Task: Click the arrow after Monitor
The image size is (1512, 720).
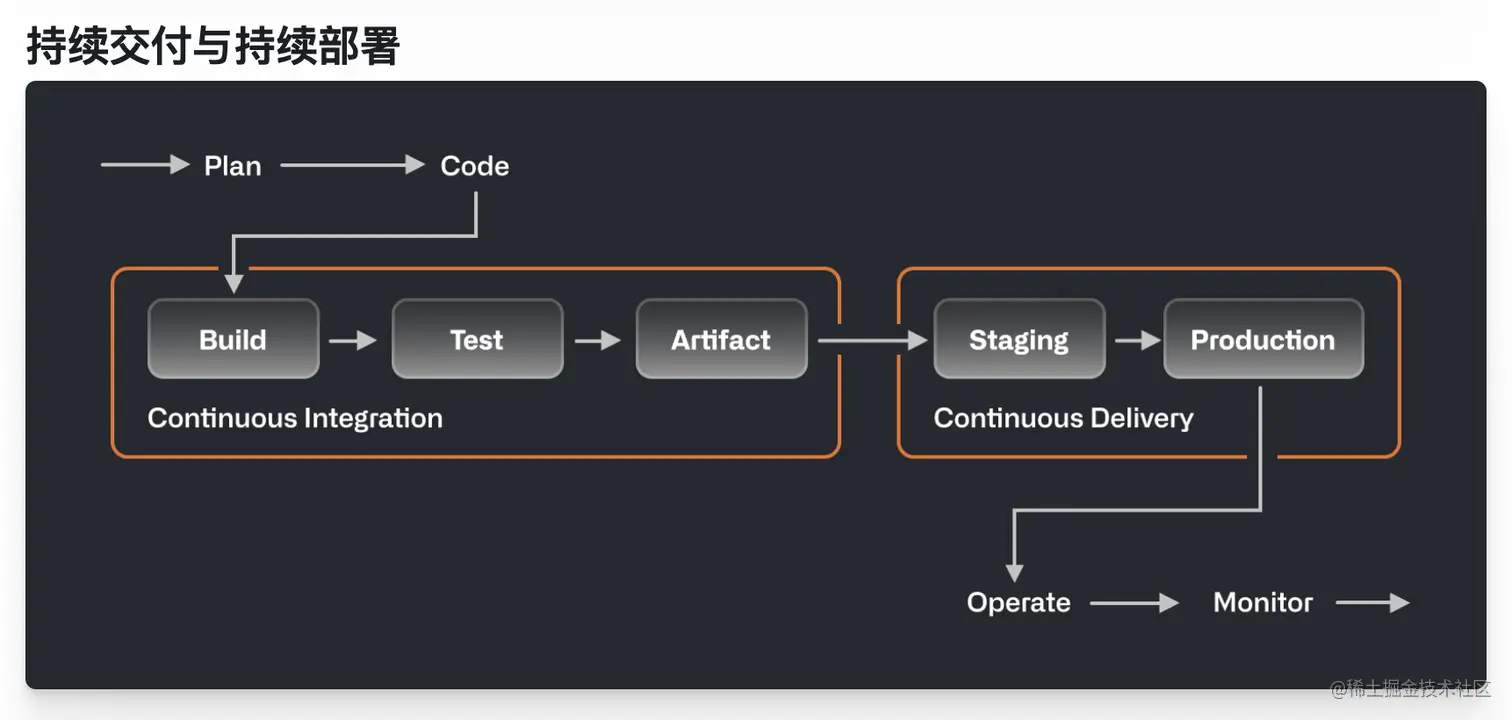Action: pos(1372,603)
